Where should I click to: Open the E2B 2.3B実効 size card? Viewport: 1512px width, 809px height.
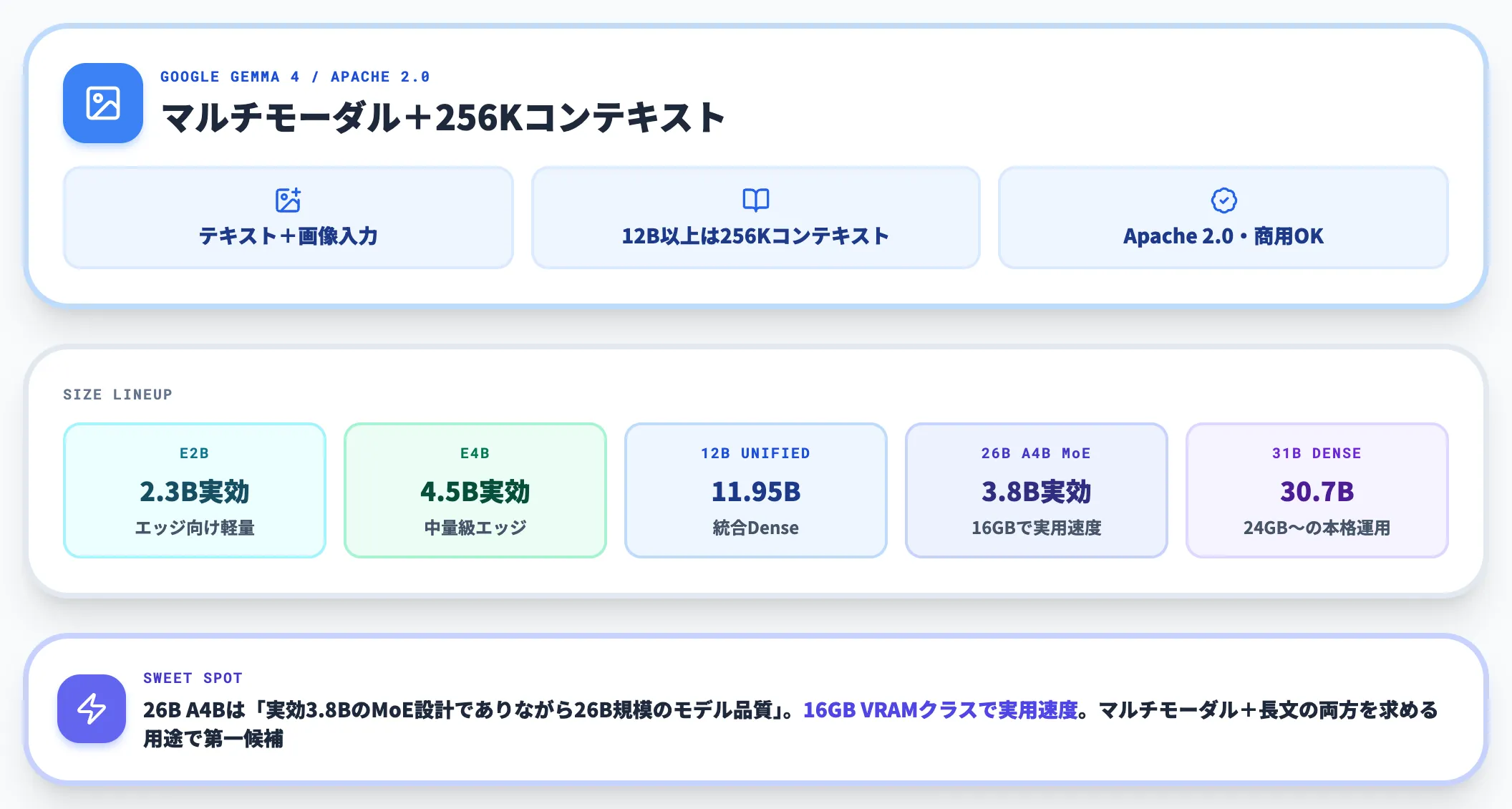[195, 490]
